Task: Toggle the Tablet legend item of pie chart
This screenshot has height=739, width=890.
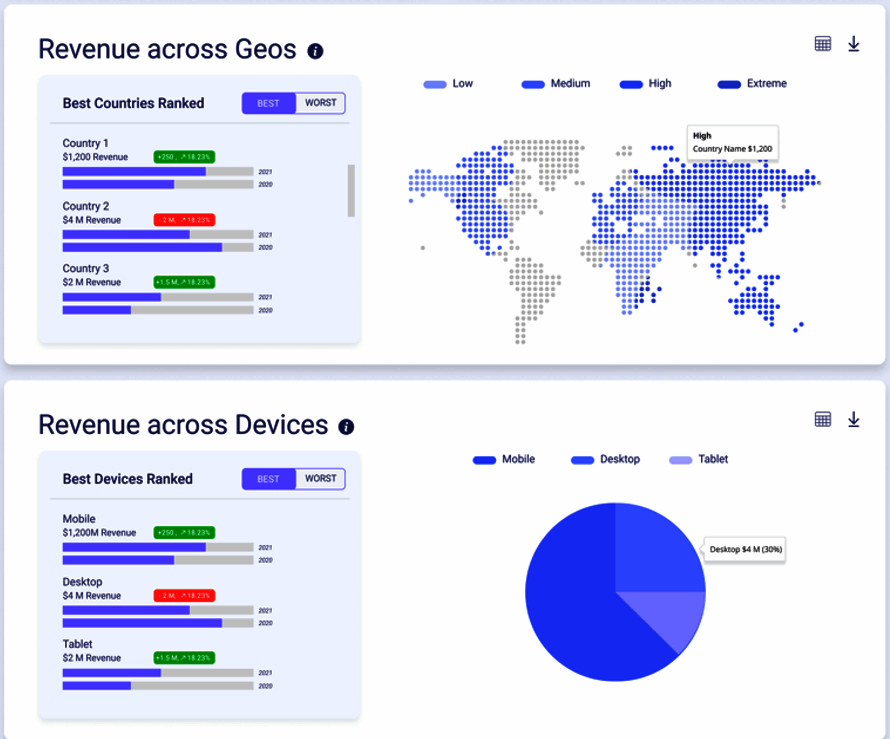Action: pos(698,460)
